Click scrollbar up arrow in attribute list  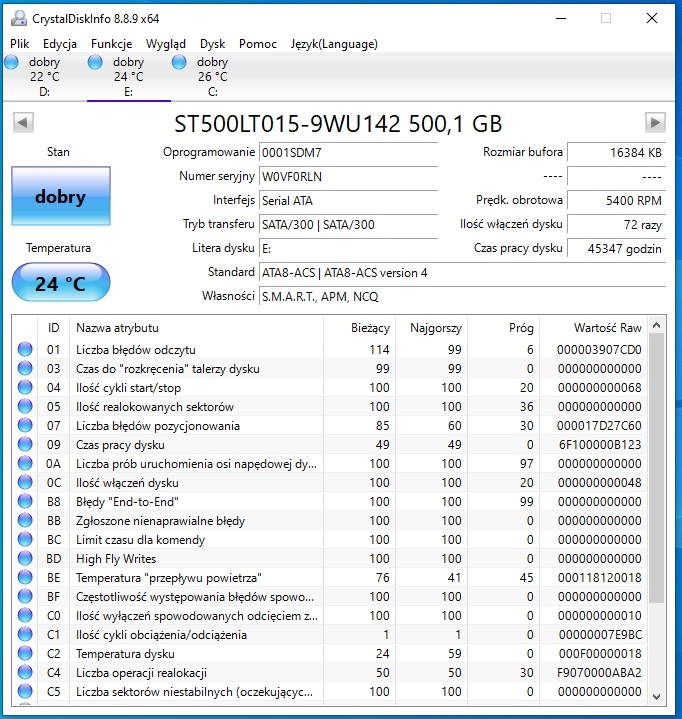pyautogui.click(x=656, y=326)
